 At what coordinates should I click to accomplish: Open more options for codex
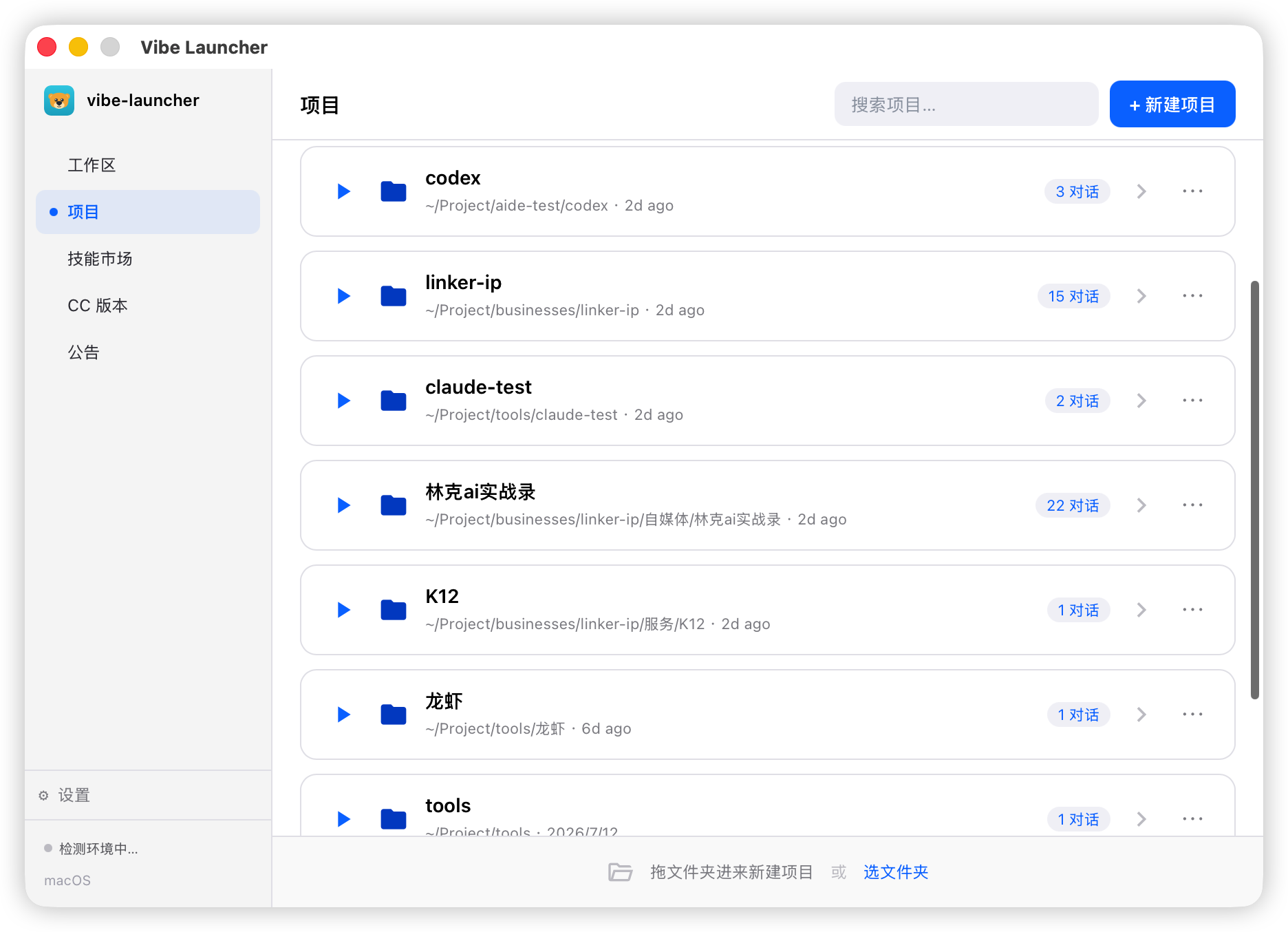(1192, 191)
